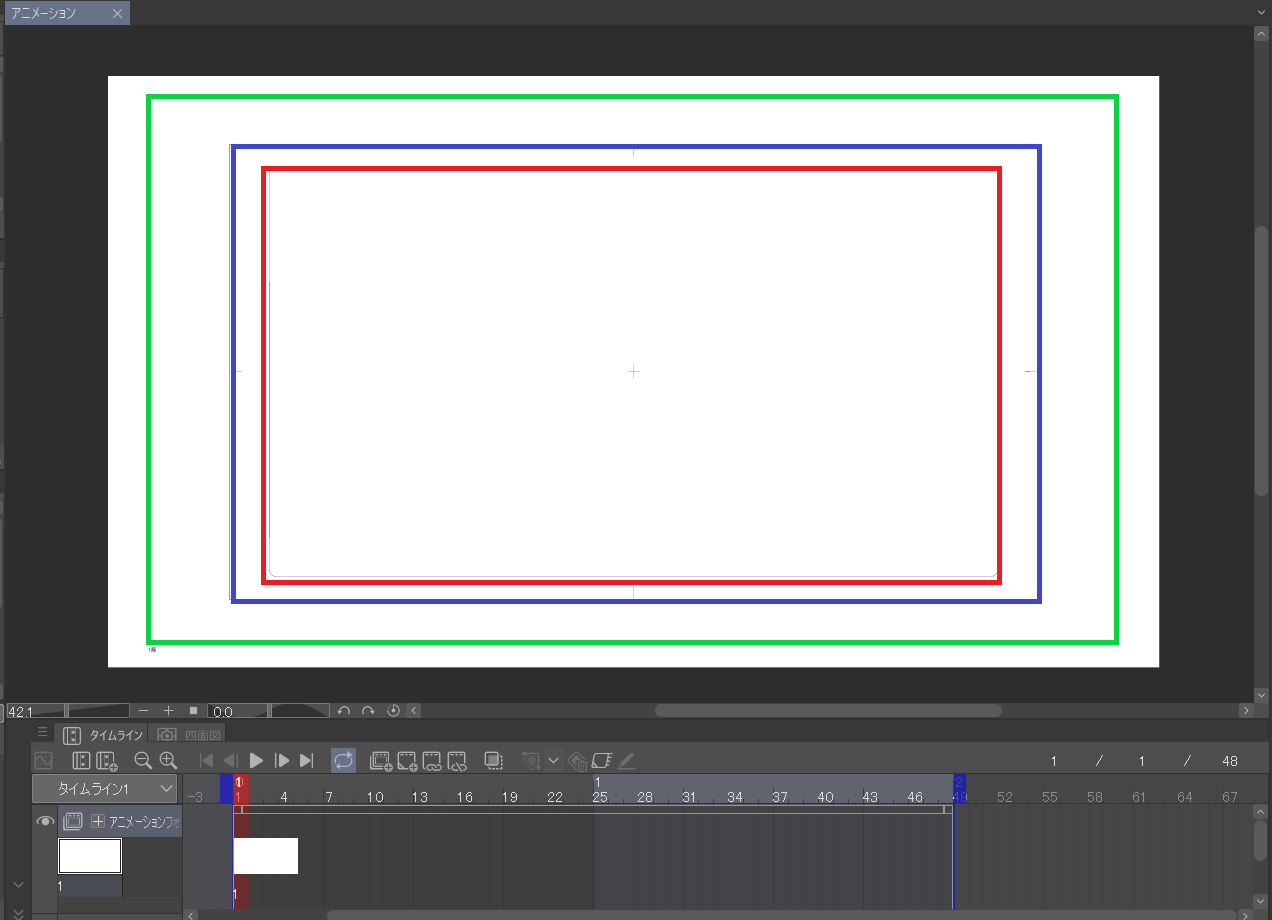
Task: Click the canvas zoom slider
Action: (98, 711)
